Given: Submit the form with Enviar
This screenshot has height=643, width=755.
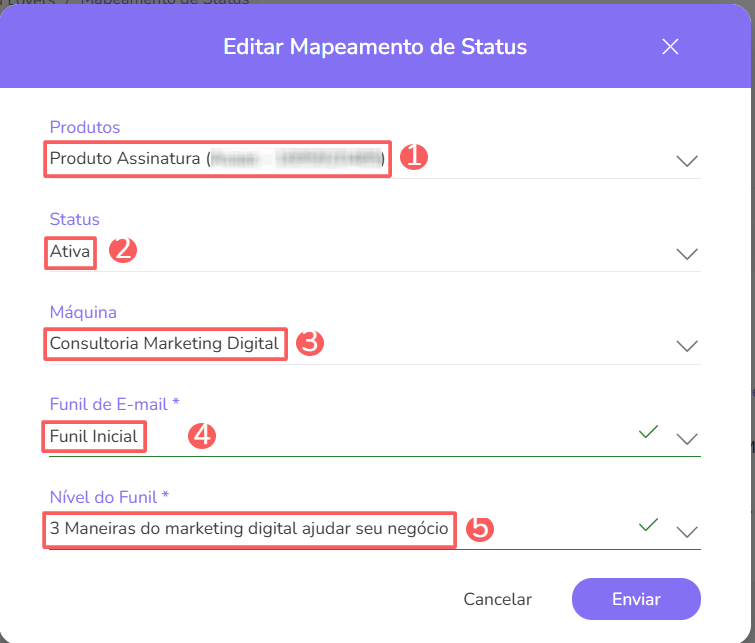Looking at the screenshot, I should 636,599.
